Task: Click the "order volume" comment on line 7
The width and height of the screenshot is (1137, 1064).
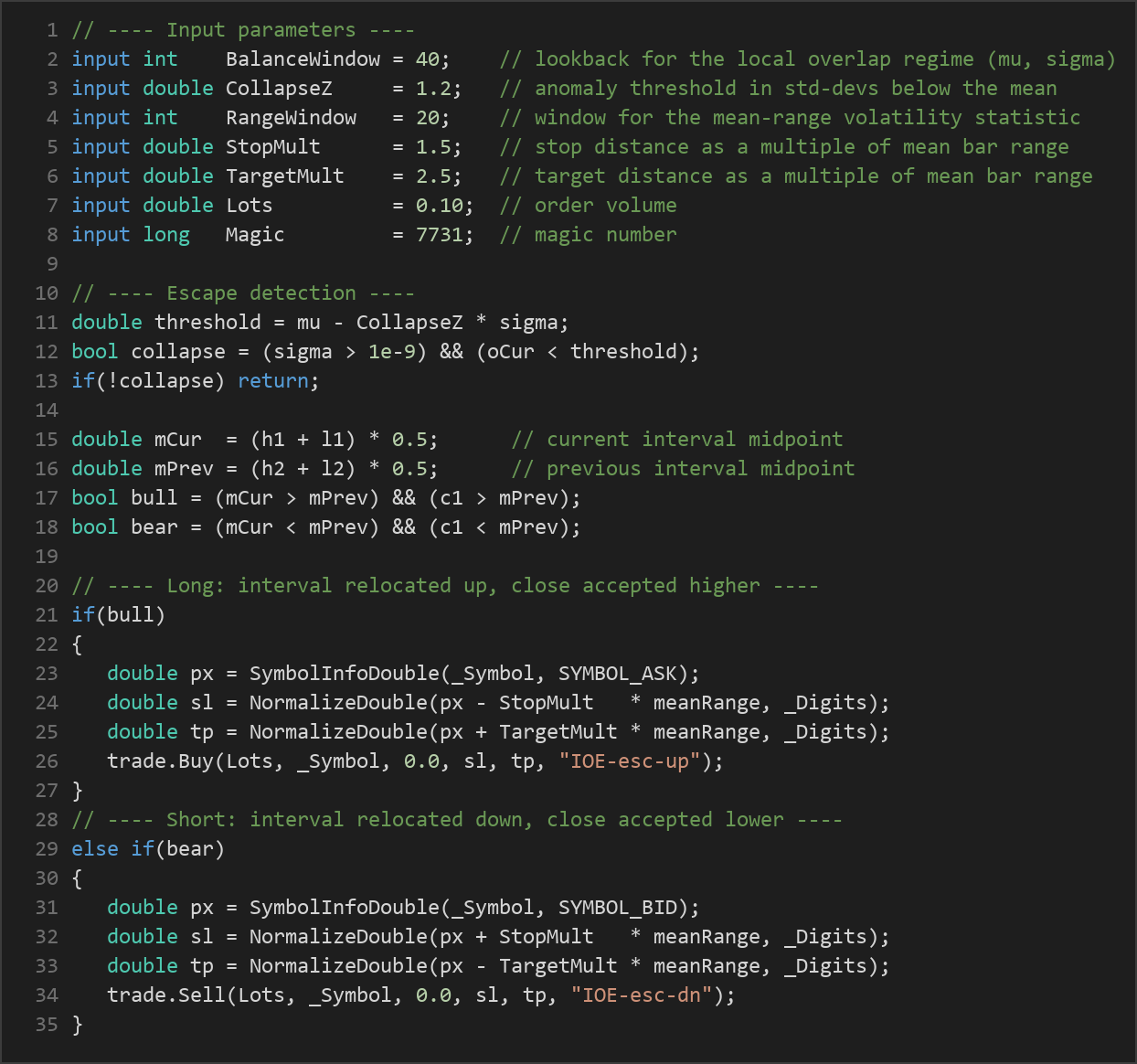Action: pyautogui.click(x=589, y=206)
